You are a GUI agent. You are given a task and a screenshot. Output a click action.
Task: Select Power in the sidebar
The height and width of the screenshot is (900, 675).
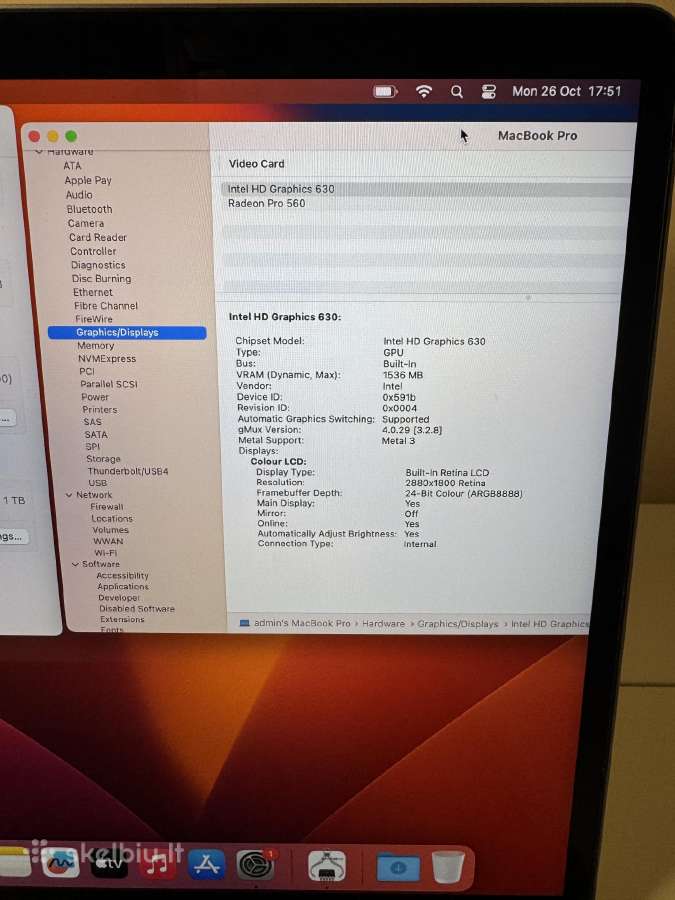(x=95, y=397)
